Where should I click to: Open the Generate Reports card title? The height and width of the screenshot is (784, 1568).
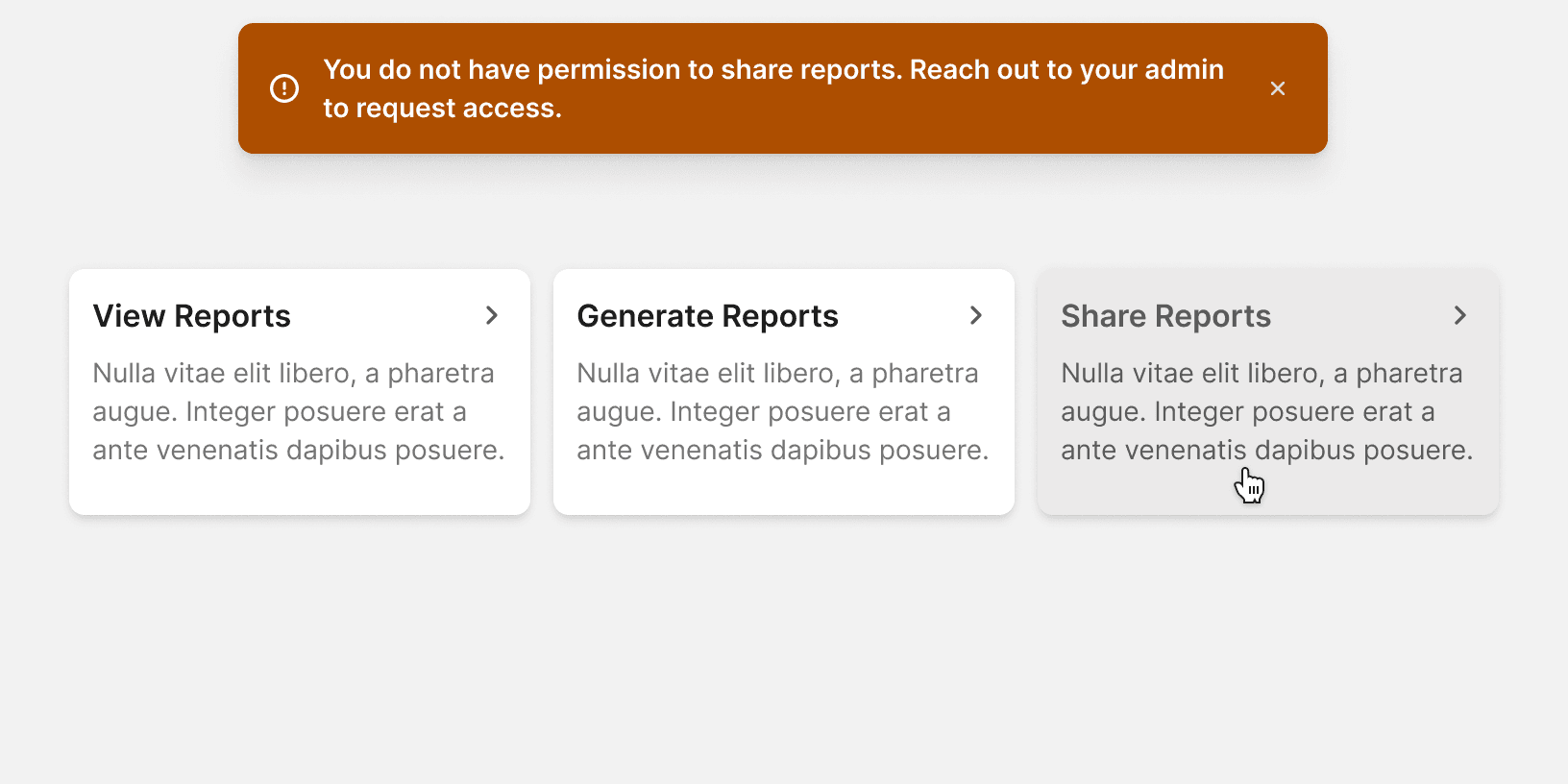pos(707,316)
